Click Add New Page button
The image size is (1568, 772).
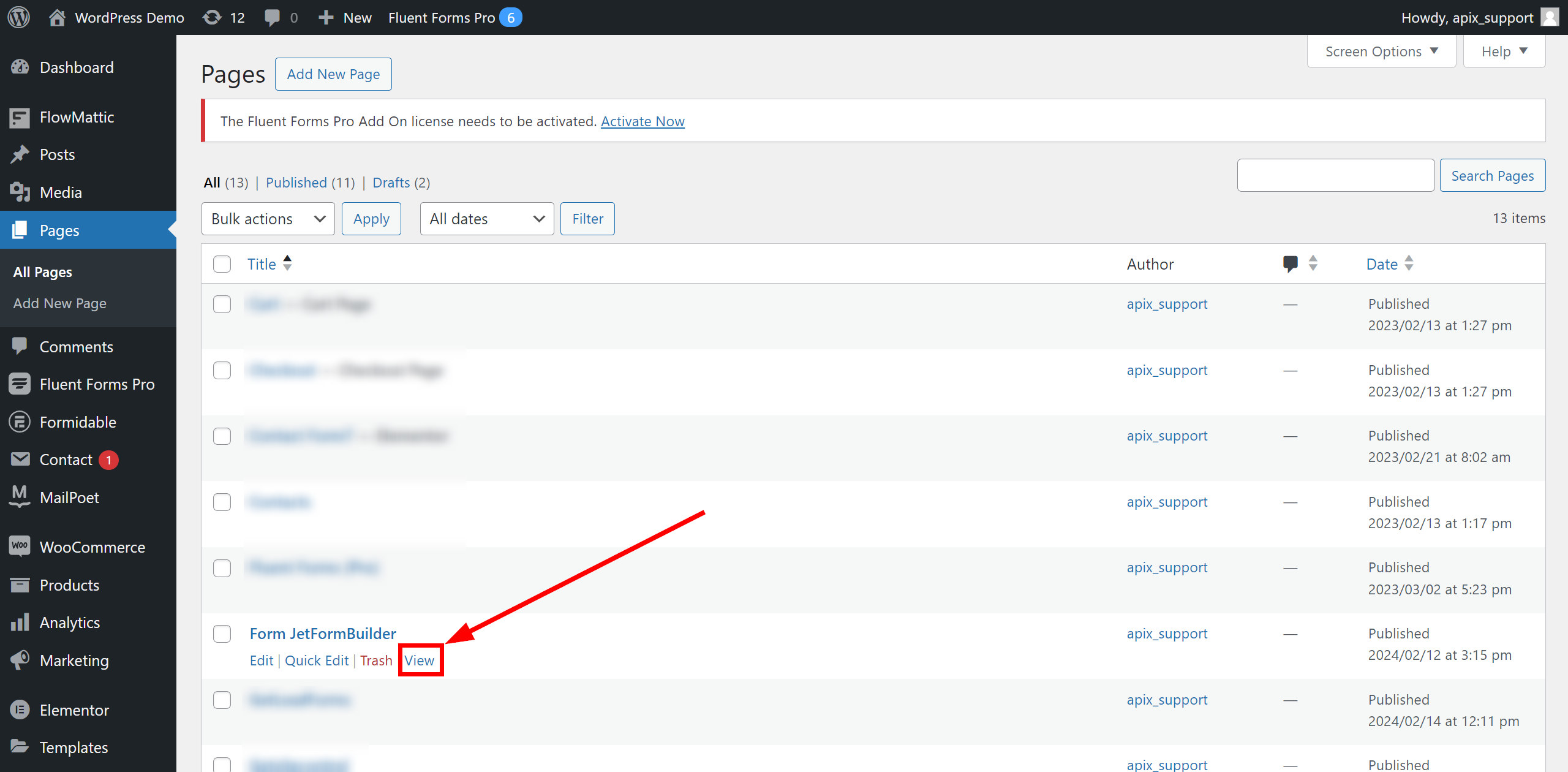point(333,73)
